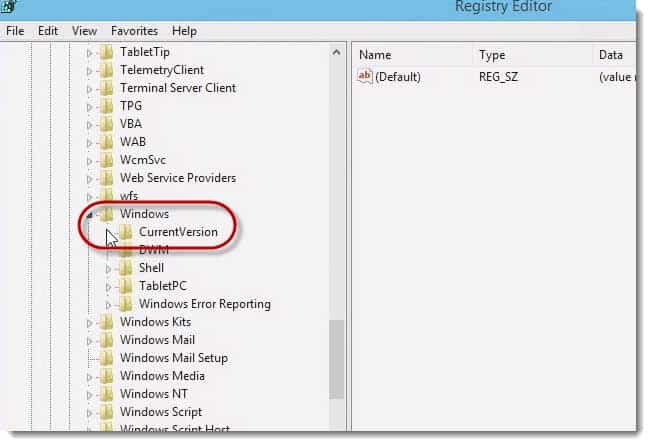Open the View menu
This screenshot has width=651, height=446.
click(84, 31)
